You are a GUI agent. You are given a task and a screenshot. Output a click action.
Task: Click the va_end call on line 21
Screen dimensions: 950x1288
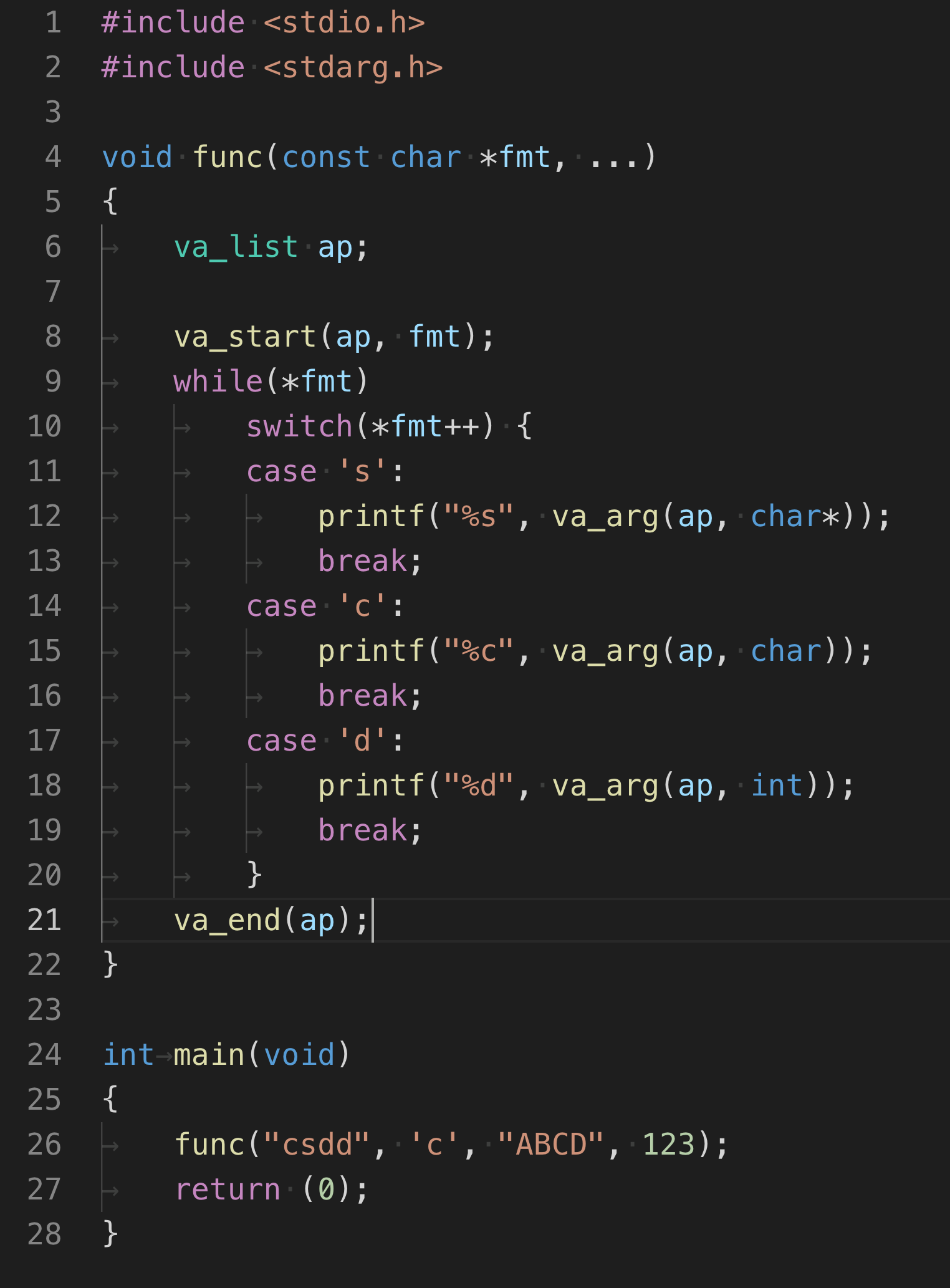pos(227,921)
